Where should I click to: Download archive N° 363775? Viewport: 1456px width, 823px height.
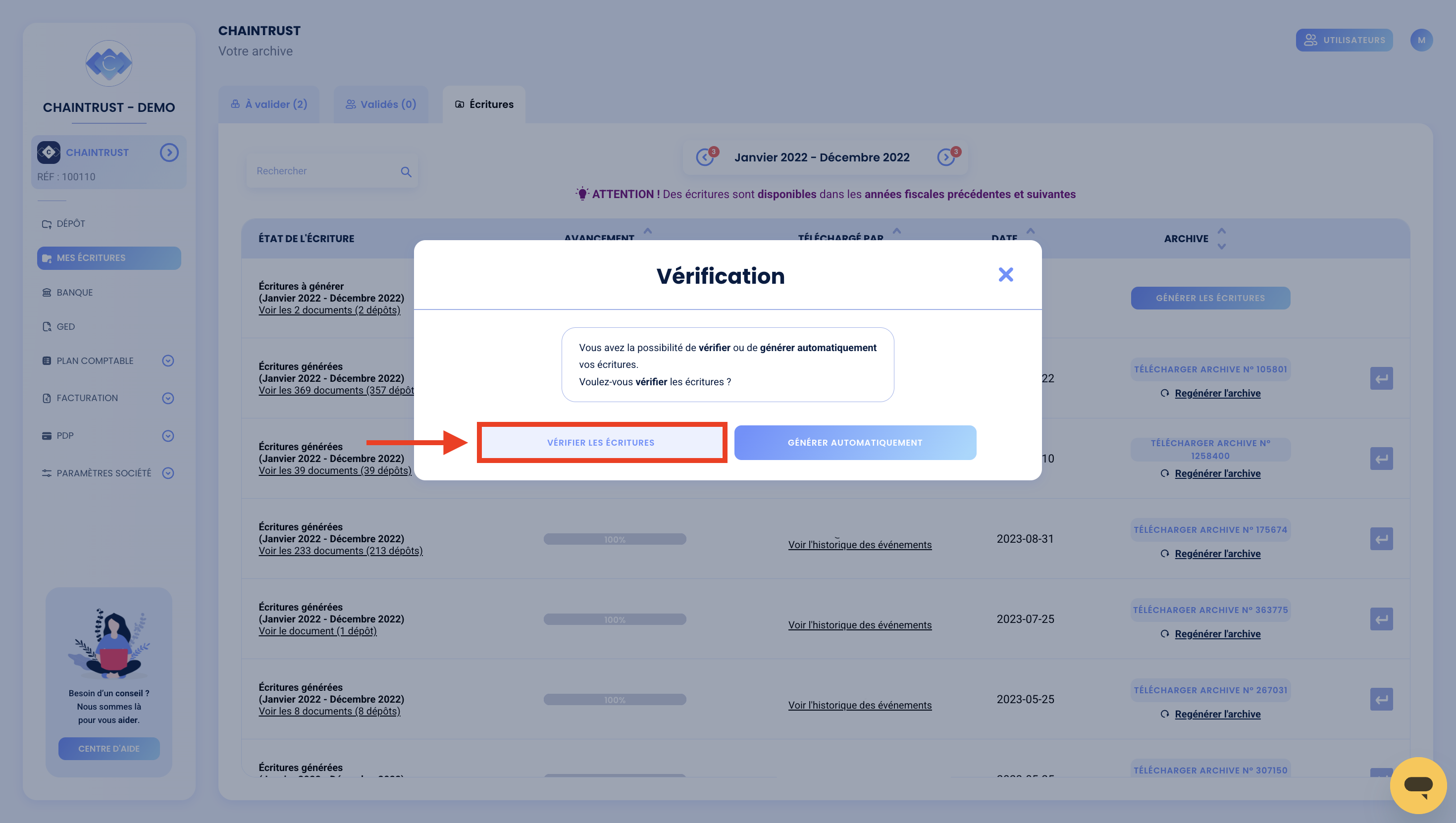pos(1210,610)
